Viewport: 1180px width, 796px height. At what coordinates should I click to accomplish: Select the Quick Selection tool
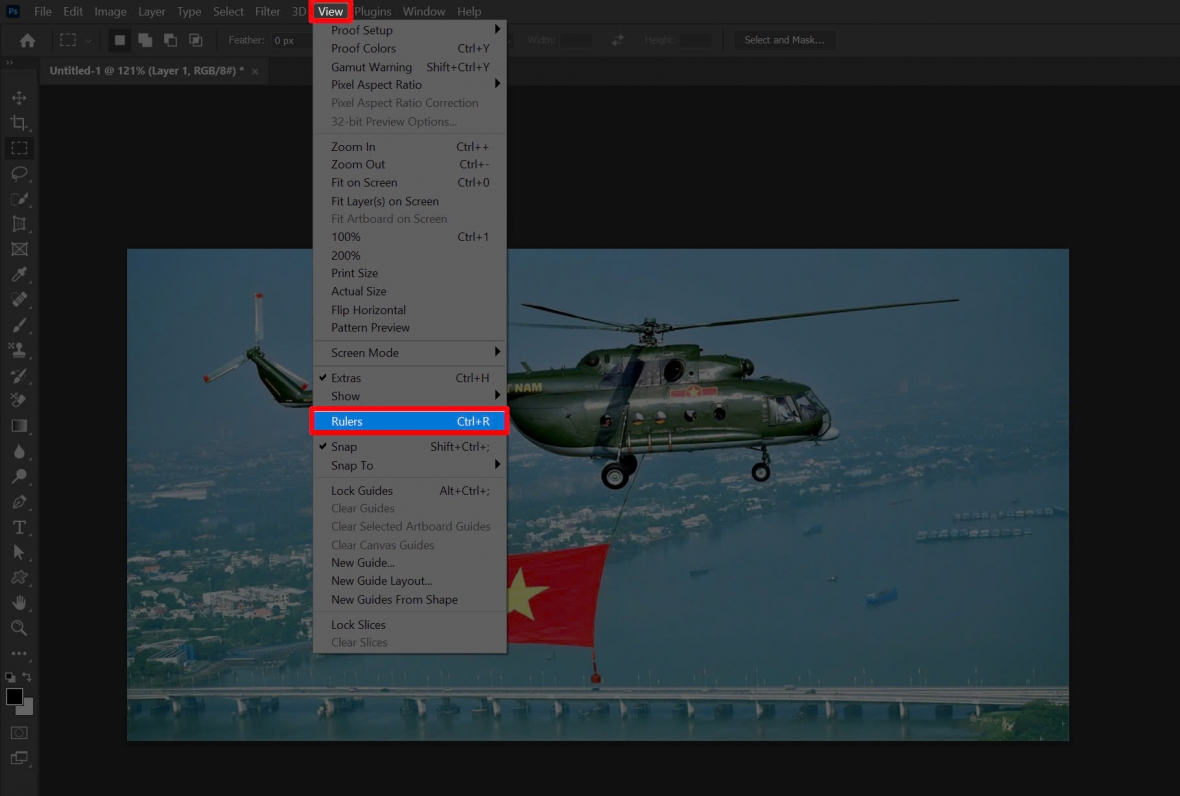coord(19,199)
